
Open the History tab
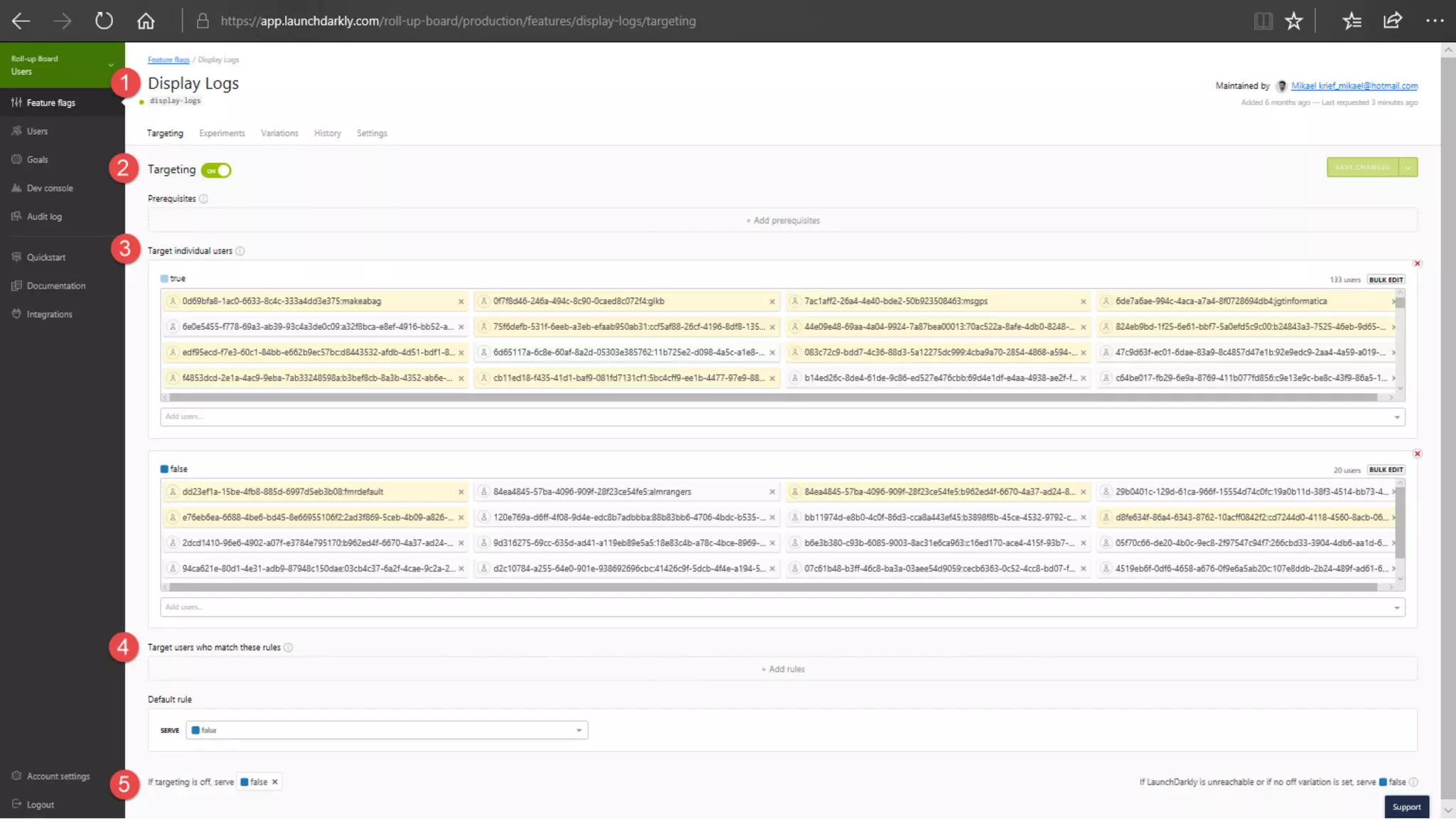pyautogui.click(x=327, y=133)
